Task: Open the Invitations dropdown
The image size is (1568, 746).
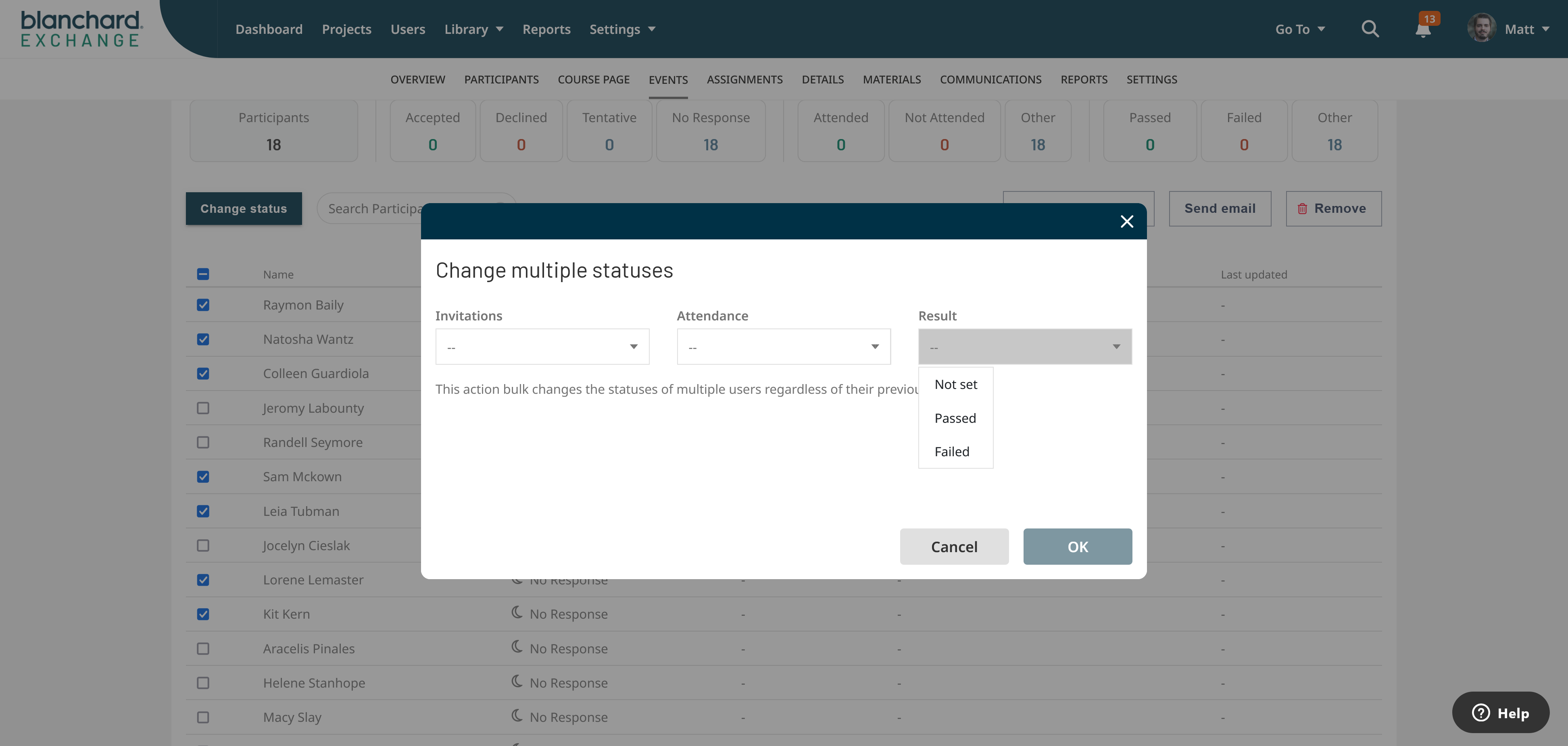Action: (542, 347)
